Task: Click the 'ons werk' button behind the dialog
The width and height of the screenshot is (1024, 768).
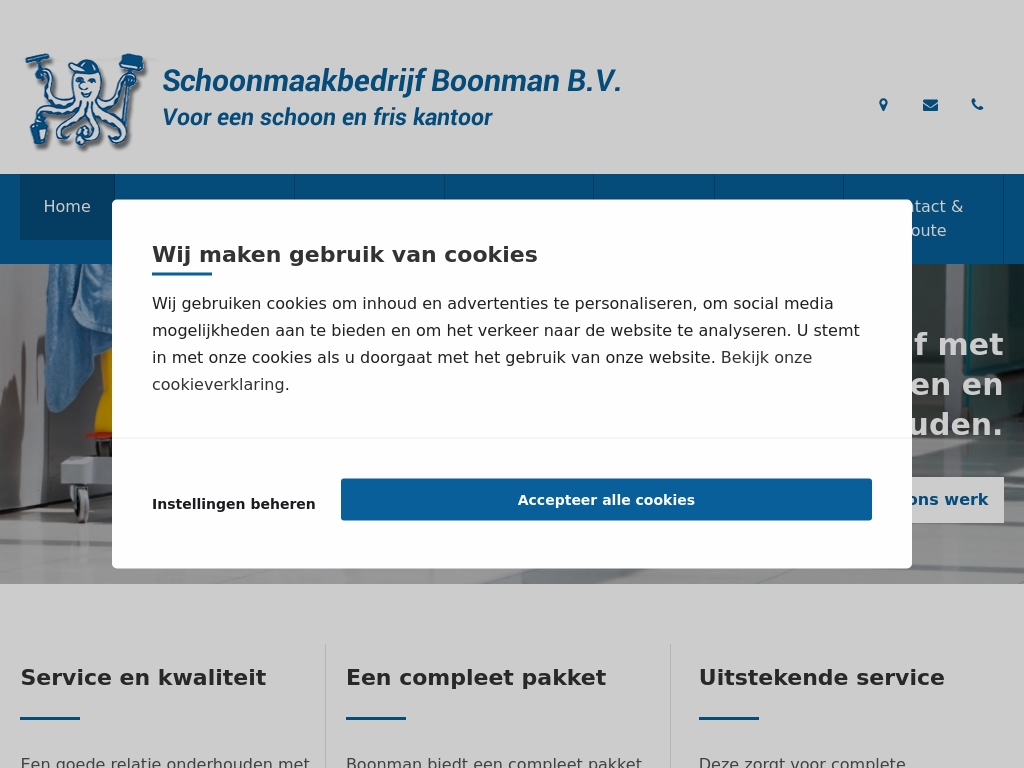Action: [x=954, y=500]
